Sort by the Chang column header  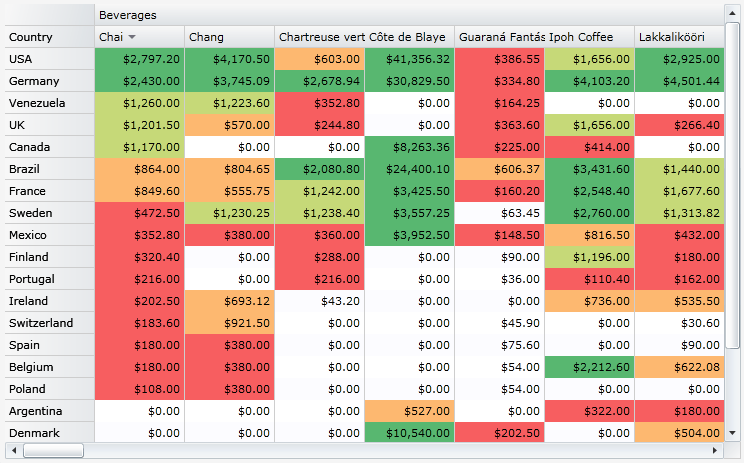(229, 37)
